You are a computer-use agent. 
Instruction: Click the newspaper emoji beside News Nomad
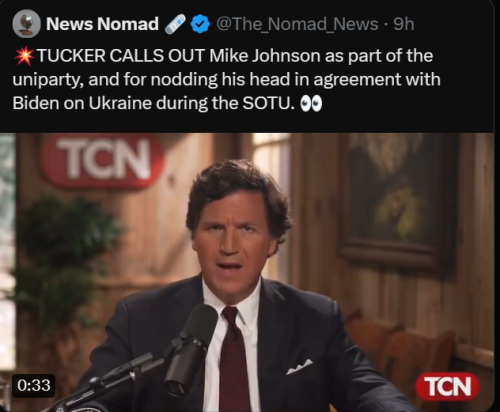click(x=175, y=24)
